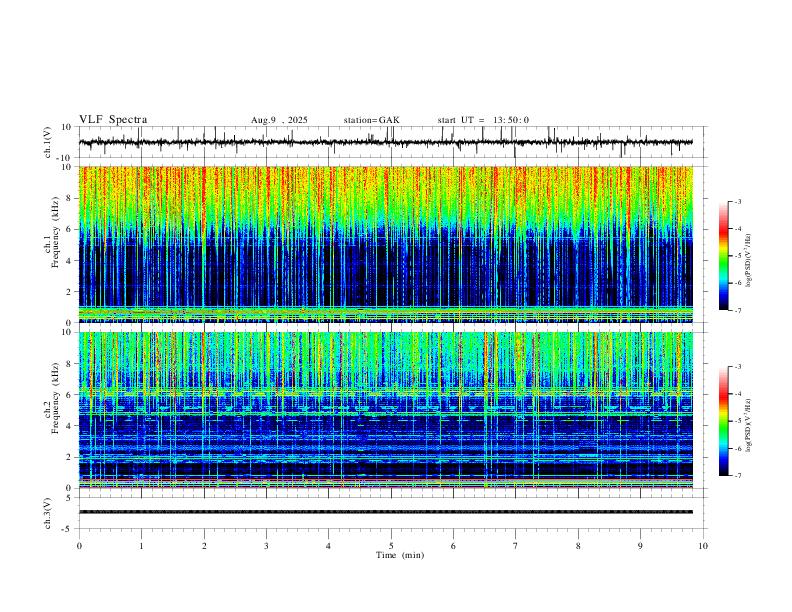
Task: Click the ch.1 spectrogram panel
Action: tap(386, 244)
